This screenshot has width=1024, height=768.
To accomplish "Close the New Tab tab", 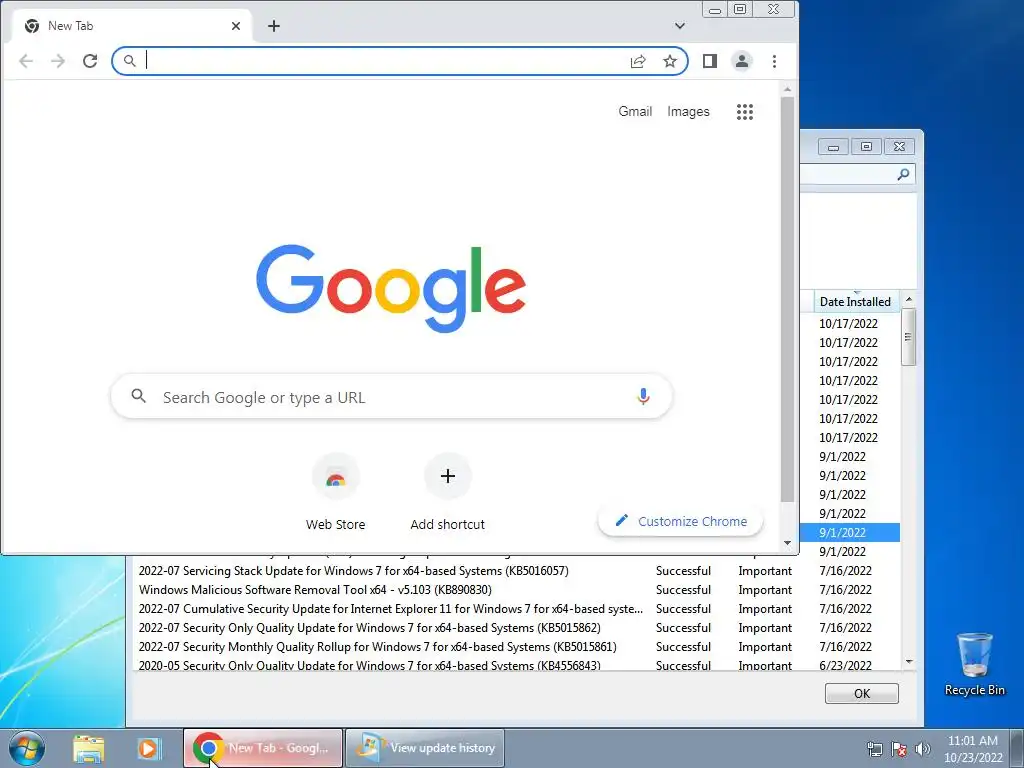I will pos(236,26).
